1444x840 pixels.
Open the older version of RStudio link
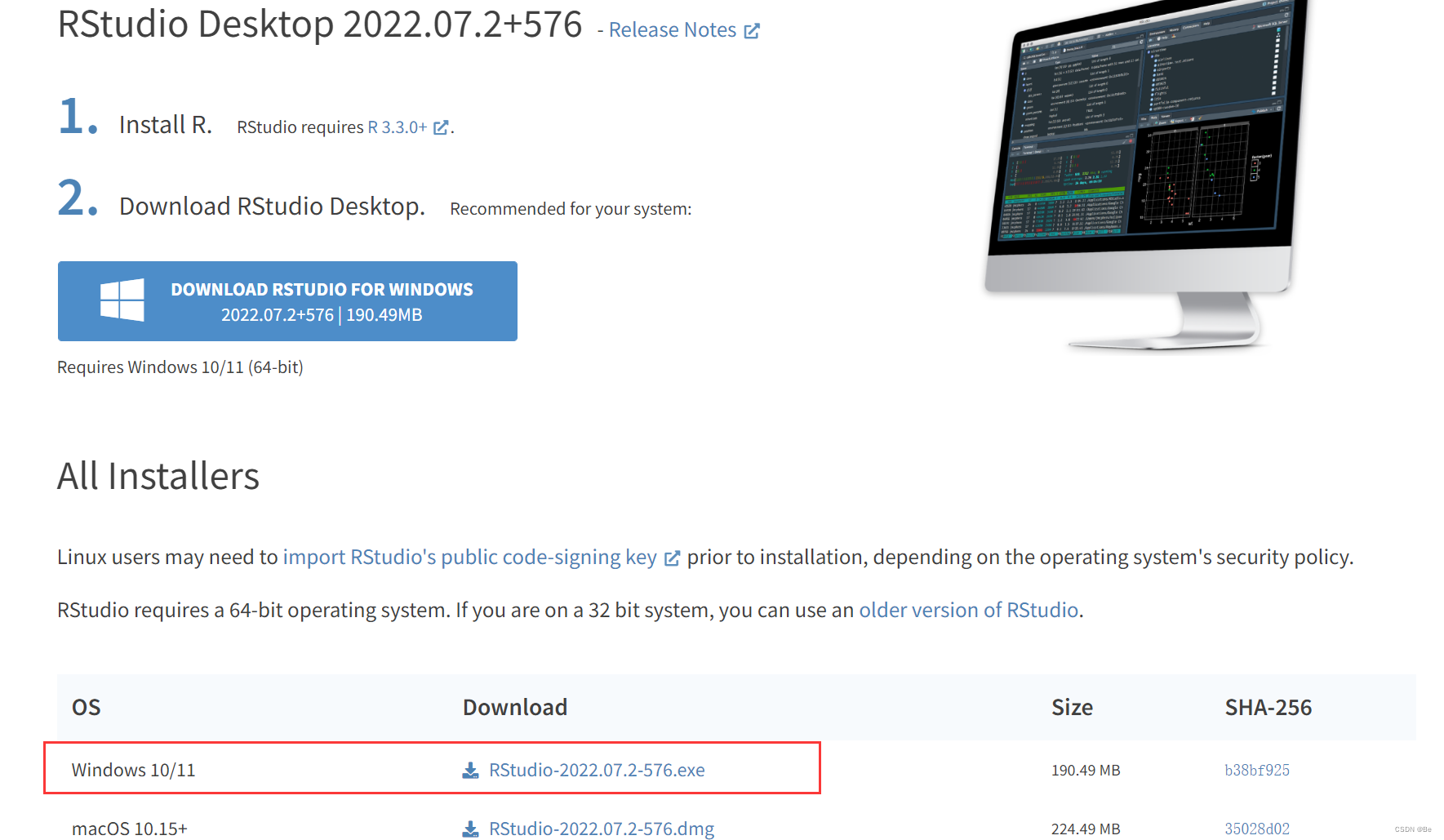click(x=968, y=610)
